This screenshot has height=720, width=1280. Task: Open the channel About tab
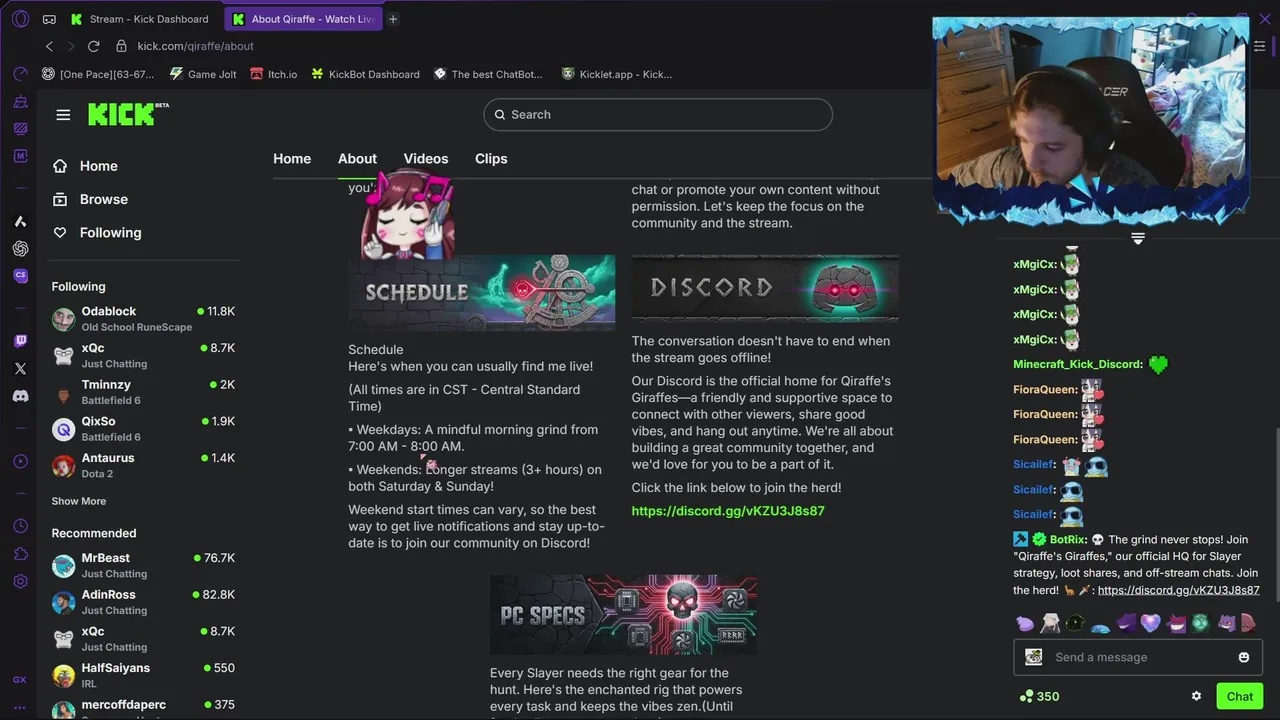click(x=357, y=159)
